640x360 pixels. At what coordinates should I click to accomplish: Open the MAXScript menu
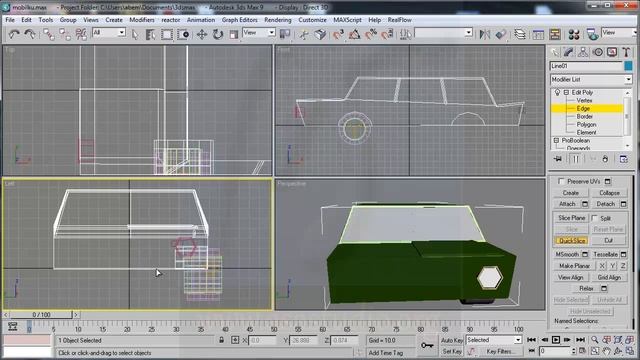point(347,20)
